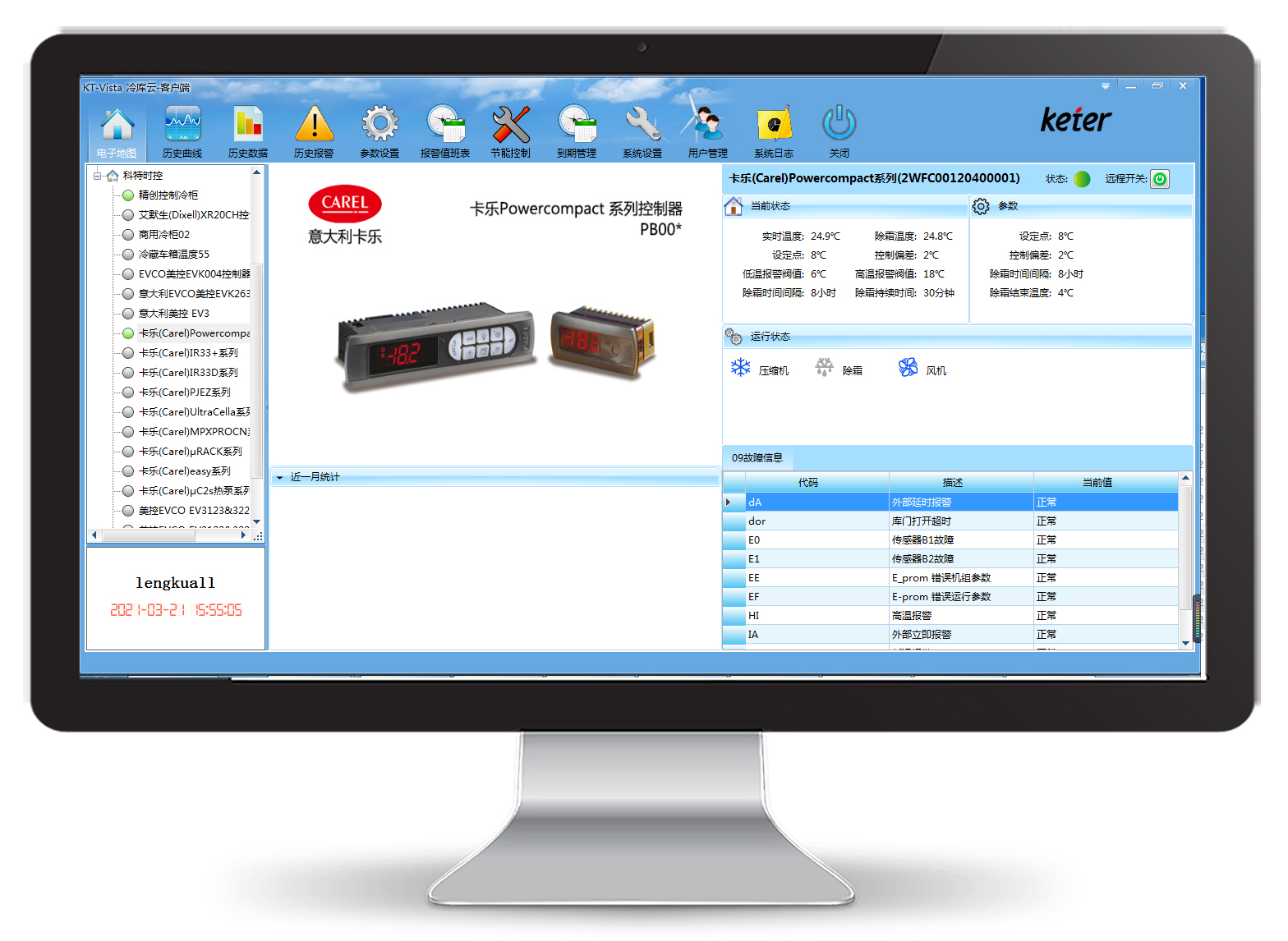
Task: Open the 电子地图 home view
Action: click(117, 131)
